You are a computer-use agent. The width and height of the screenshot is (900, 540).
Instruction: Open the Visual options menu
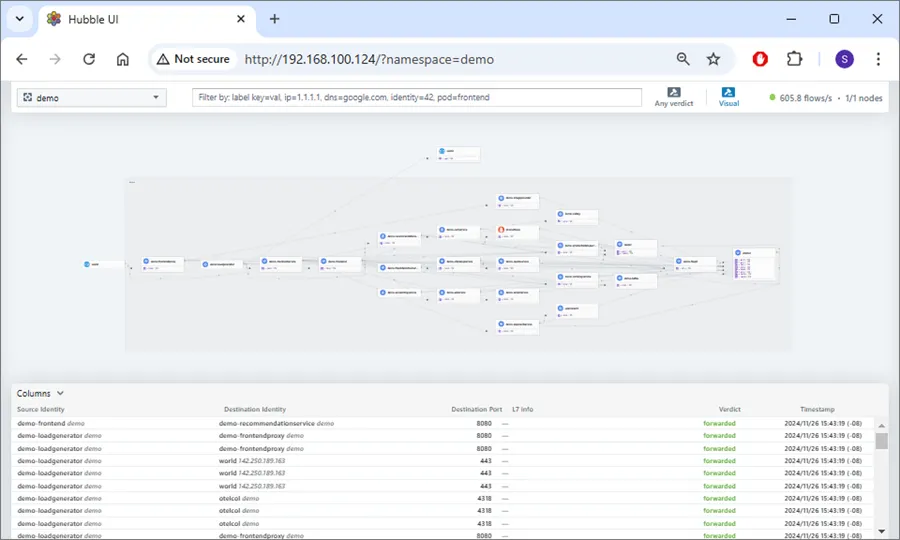click(x=729, y=97)
